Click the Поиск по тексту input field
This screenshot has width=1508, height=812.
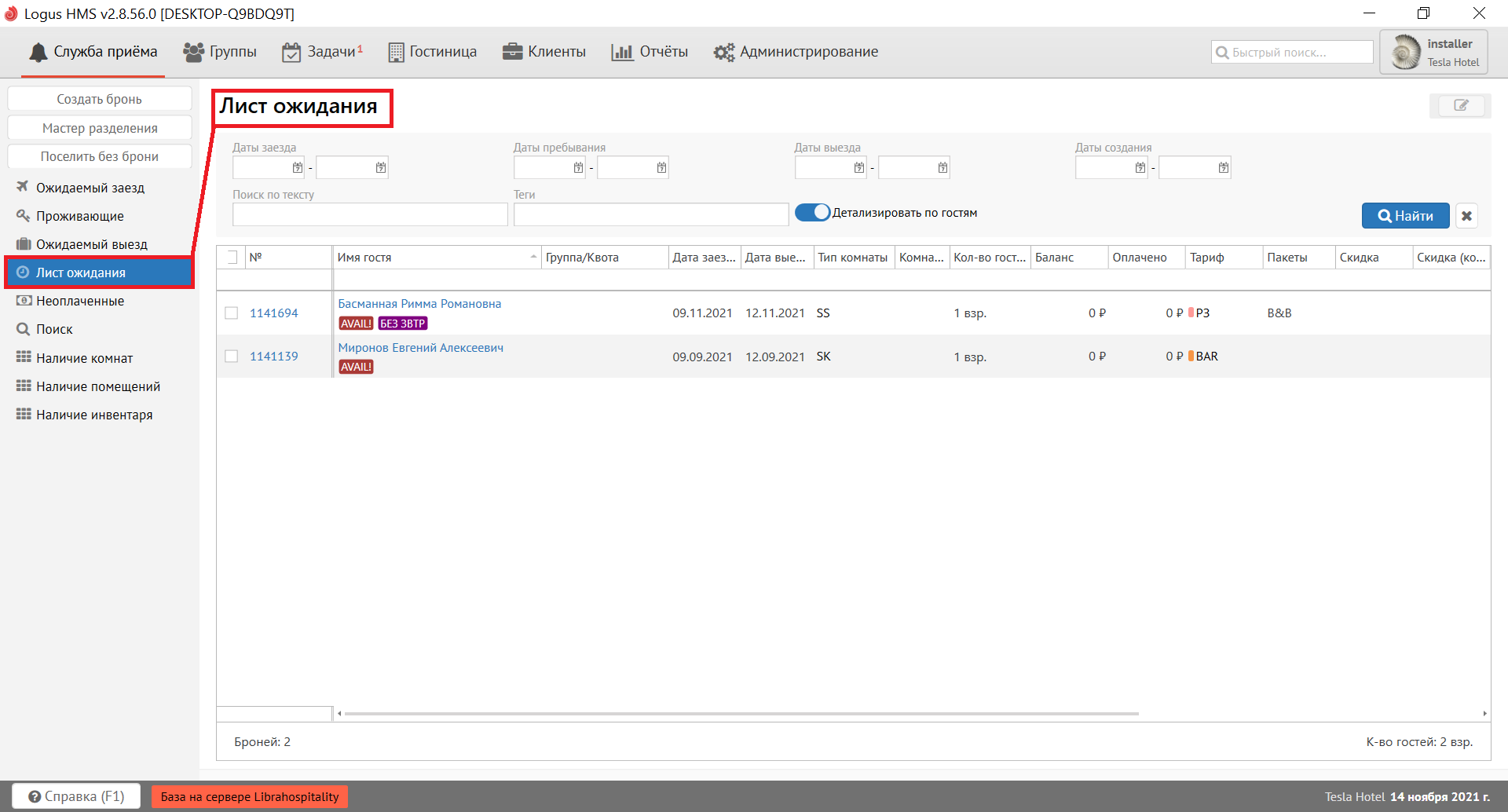(x=370, y=214)
